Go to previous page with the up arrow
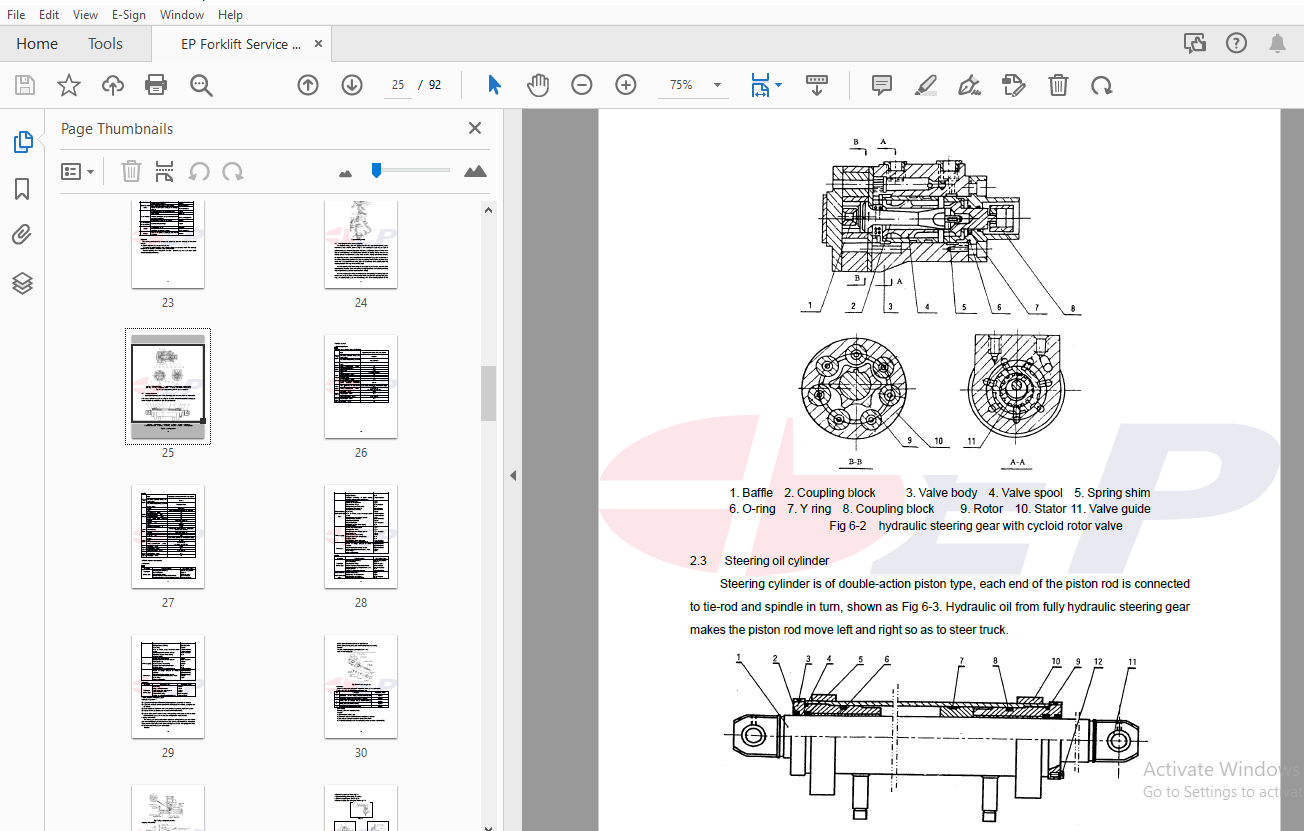Screen dimensions: 1304x831 click(x=308, y=85)
